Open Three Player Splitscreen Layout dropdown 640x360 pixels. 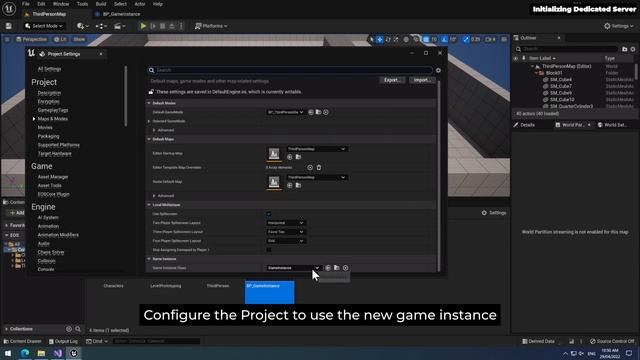(285, 232)
